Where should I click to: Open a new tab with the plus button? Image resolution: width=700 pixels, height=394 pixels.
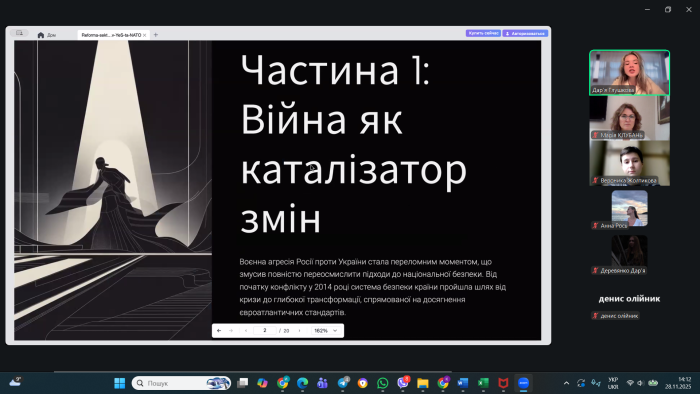[x=156, y=34]
